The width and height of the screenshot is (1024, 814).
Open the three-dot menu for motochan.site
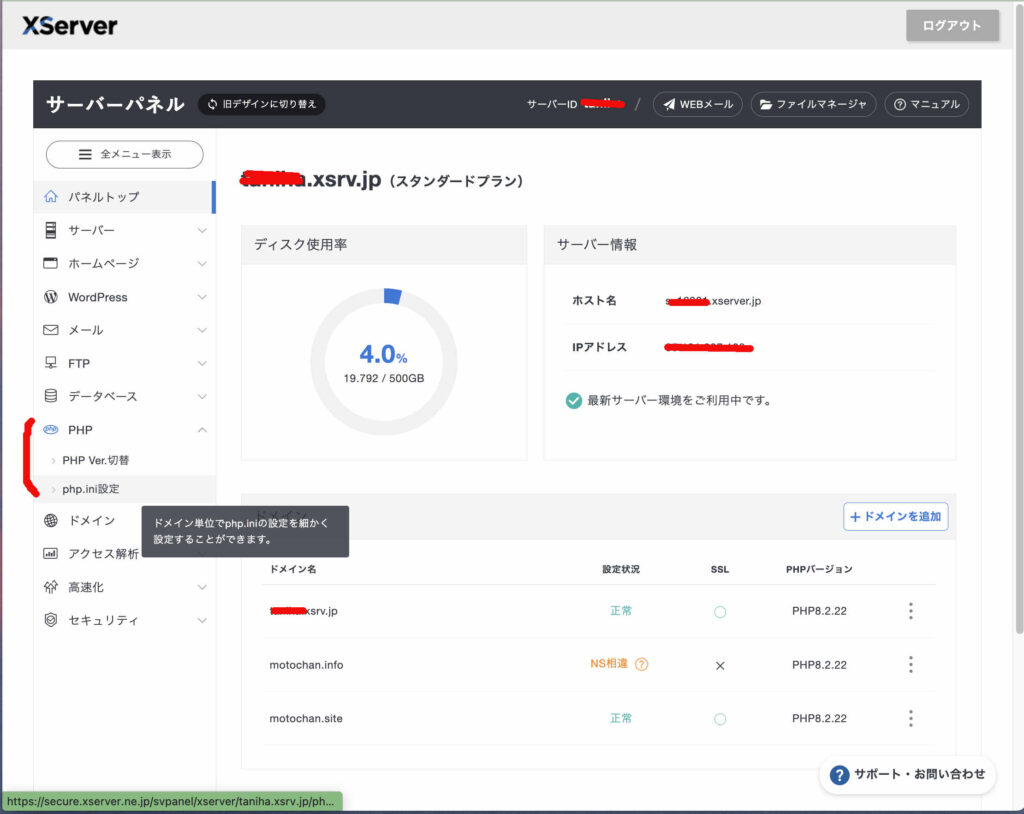[910, 718]
